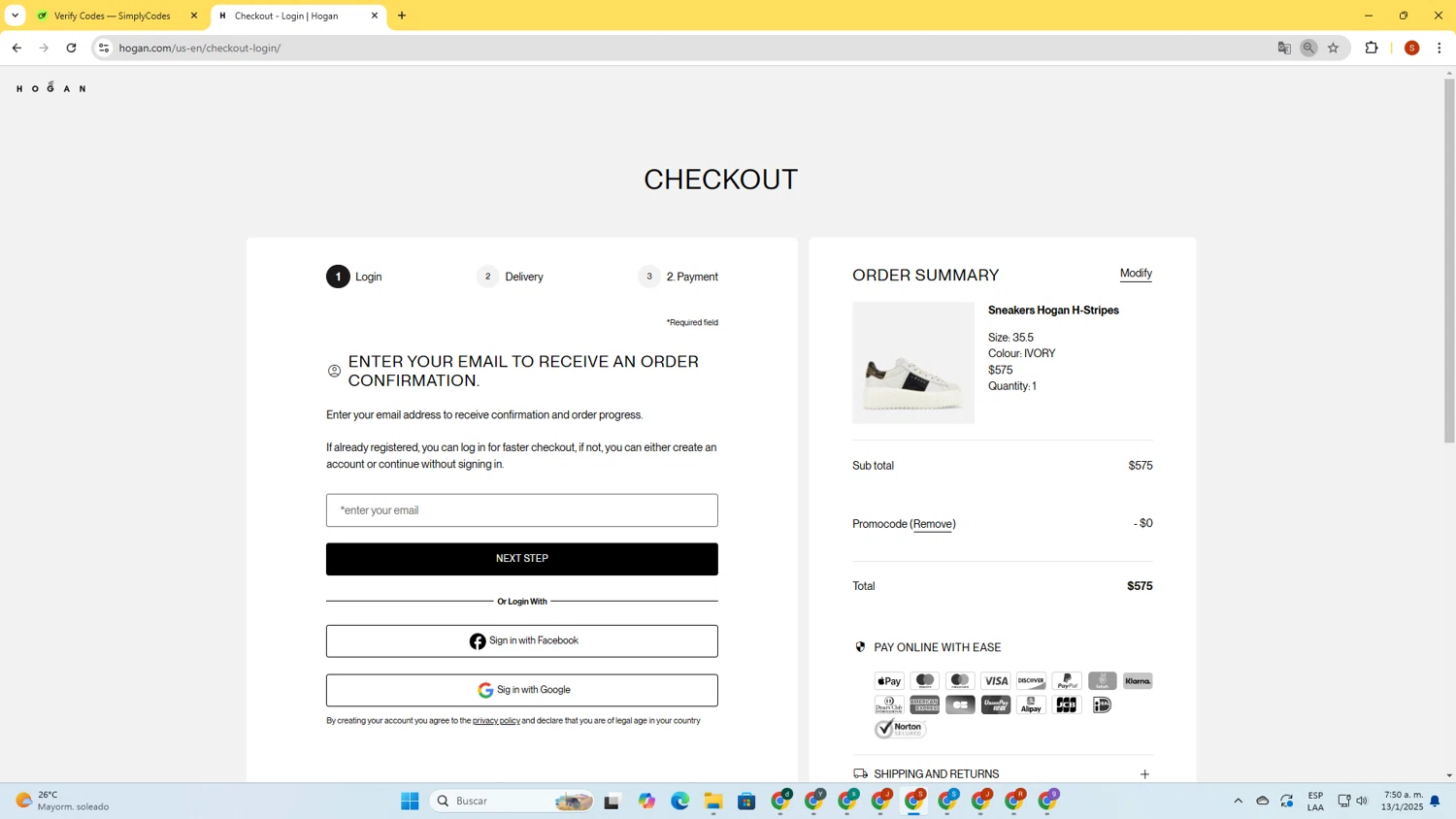
Task: Click the iDEAL payment icon
Action: [x=1102, y=704]
